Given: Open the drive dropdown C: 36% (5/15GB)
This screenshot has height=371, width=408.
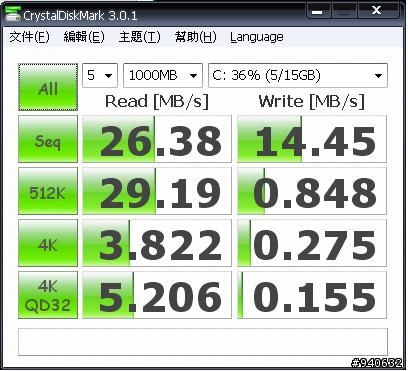Looking at the screenshot, I should pyautogui.click(x=298, y=75).
